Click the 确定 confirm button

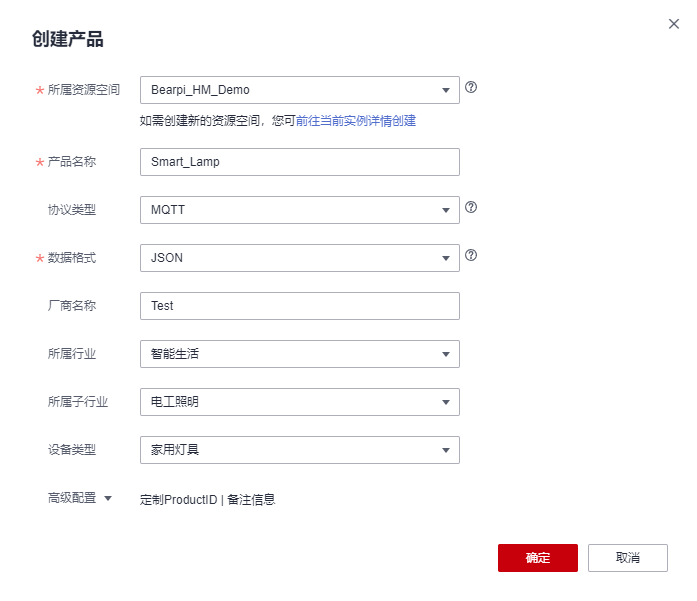tap(538, 558)
